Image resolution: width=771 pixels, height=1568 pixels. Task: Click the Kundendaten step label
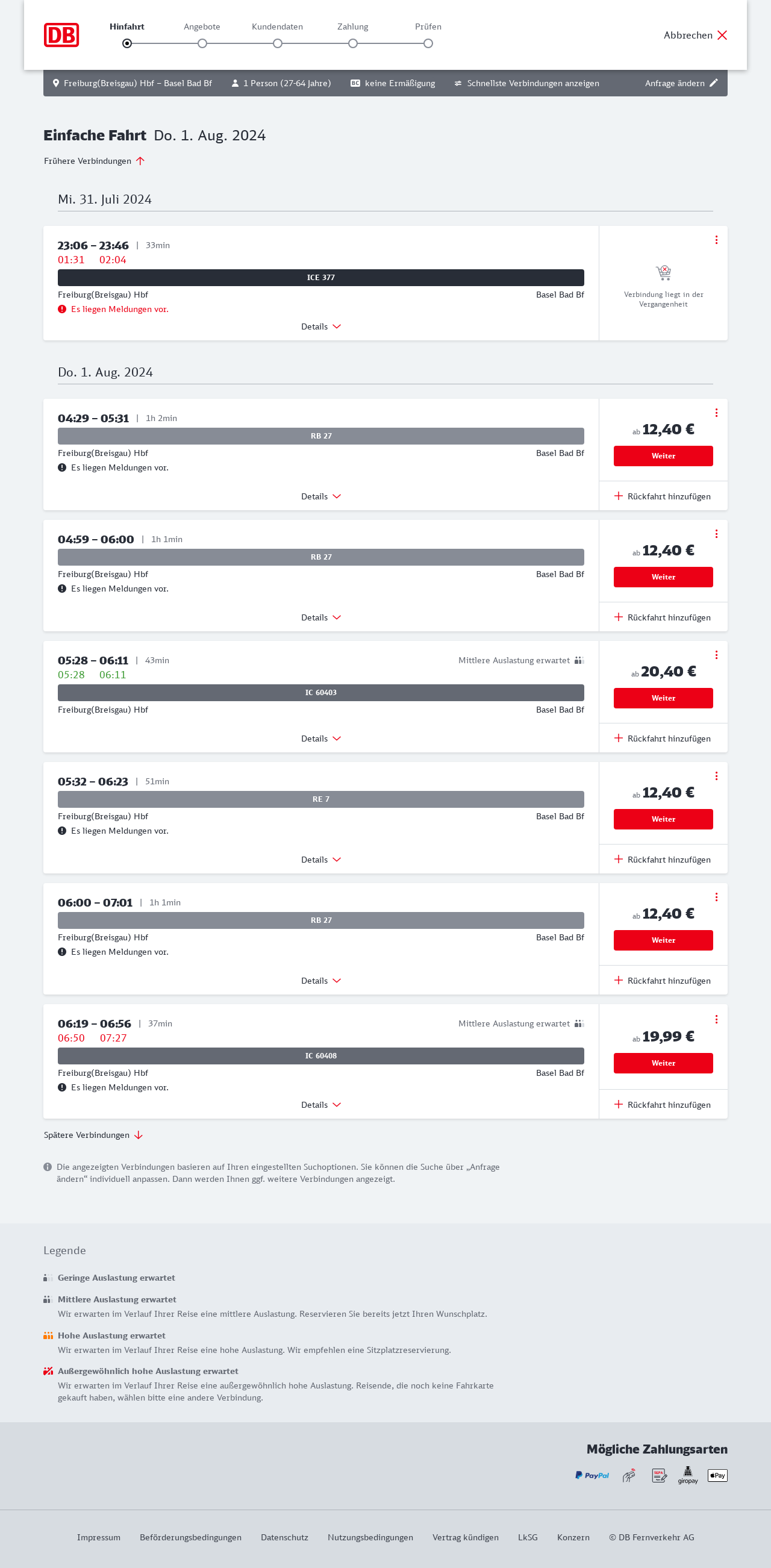coord(277,27)
